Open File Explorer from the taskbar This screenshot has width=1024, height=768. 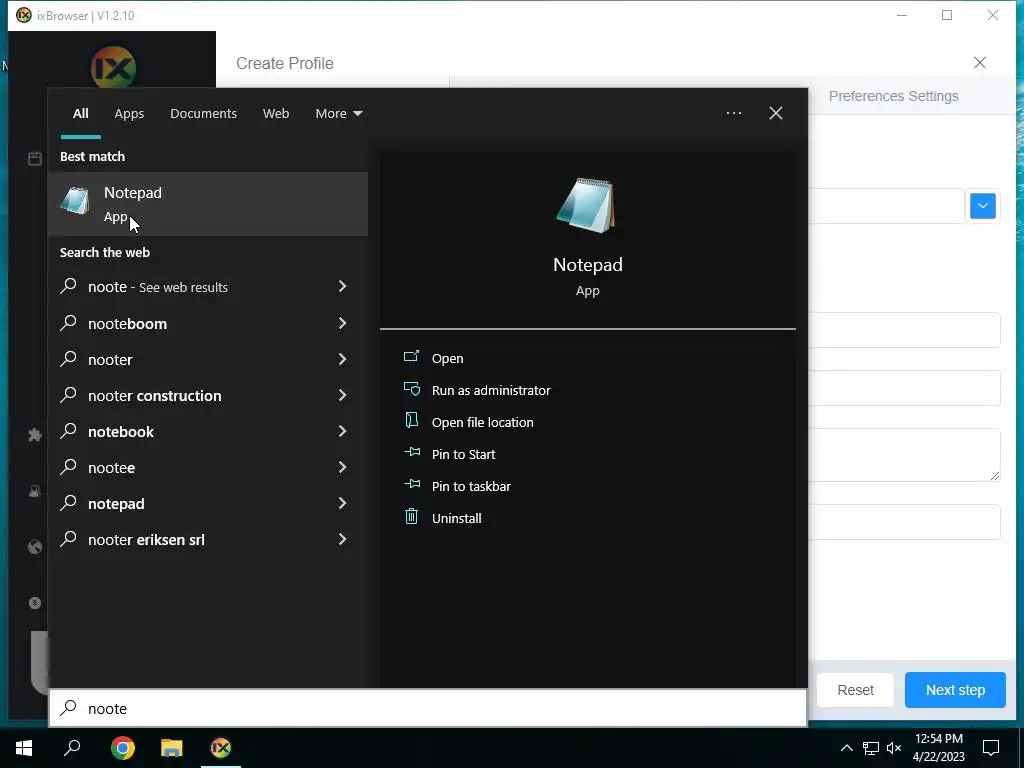point(172,748)
